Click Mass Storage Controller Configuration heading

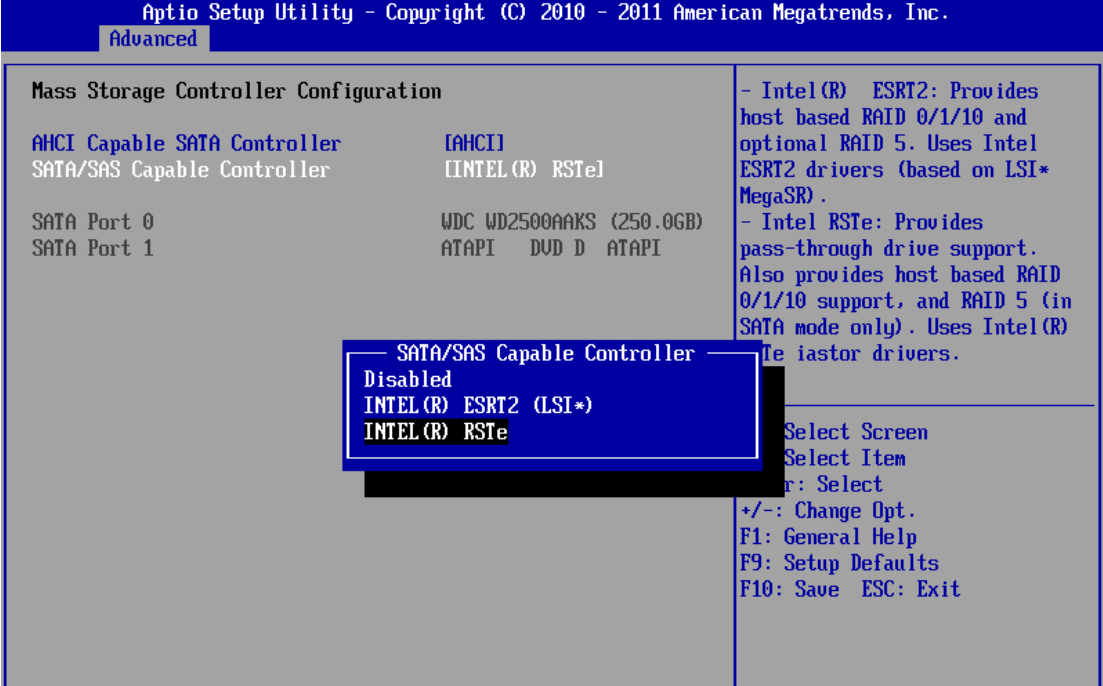(x=236, y=91)
